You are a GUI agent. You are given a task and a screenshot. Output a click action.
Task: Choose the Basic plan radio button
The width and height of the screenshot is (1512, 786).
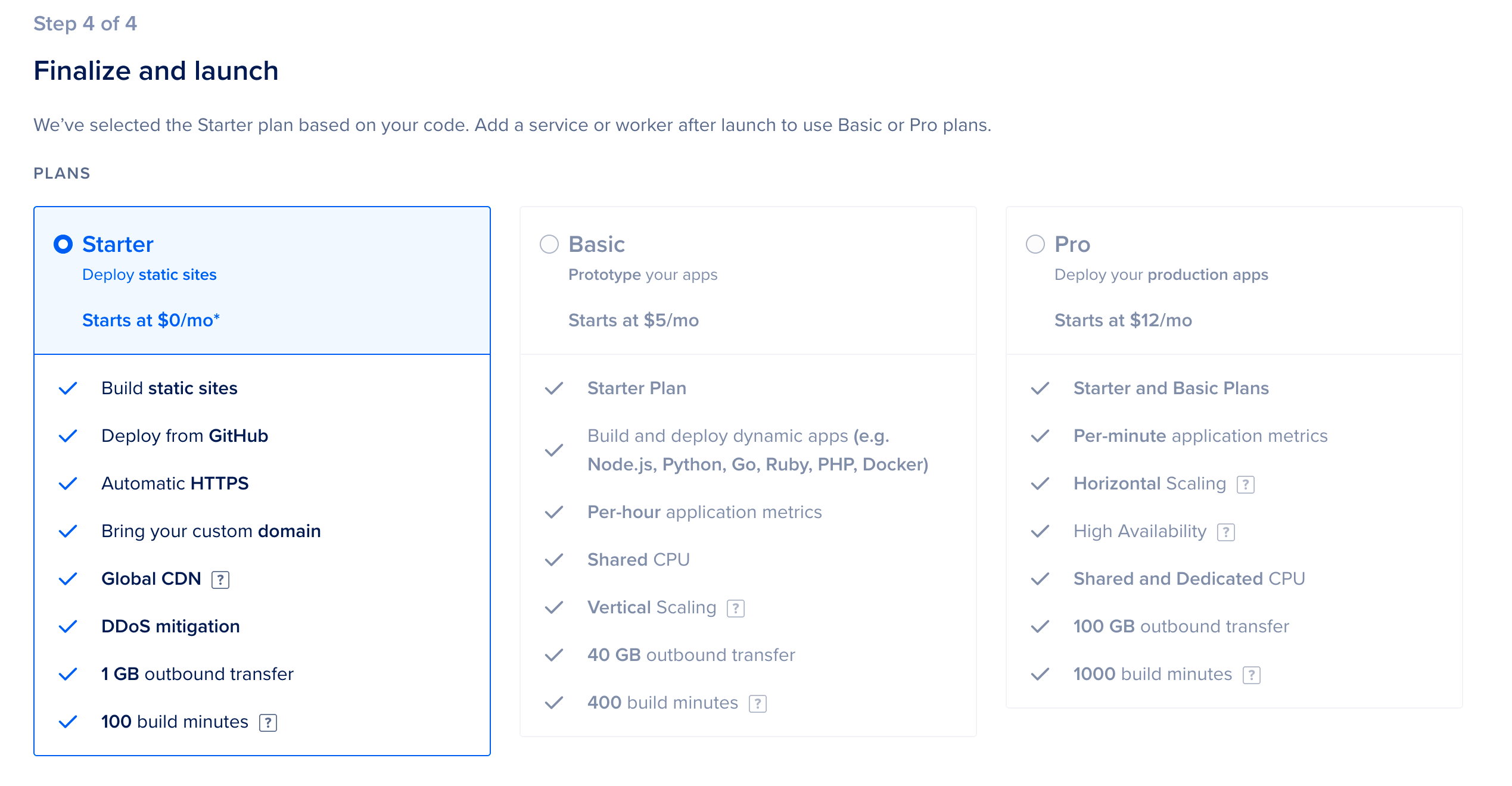coord(549,244)
